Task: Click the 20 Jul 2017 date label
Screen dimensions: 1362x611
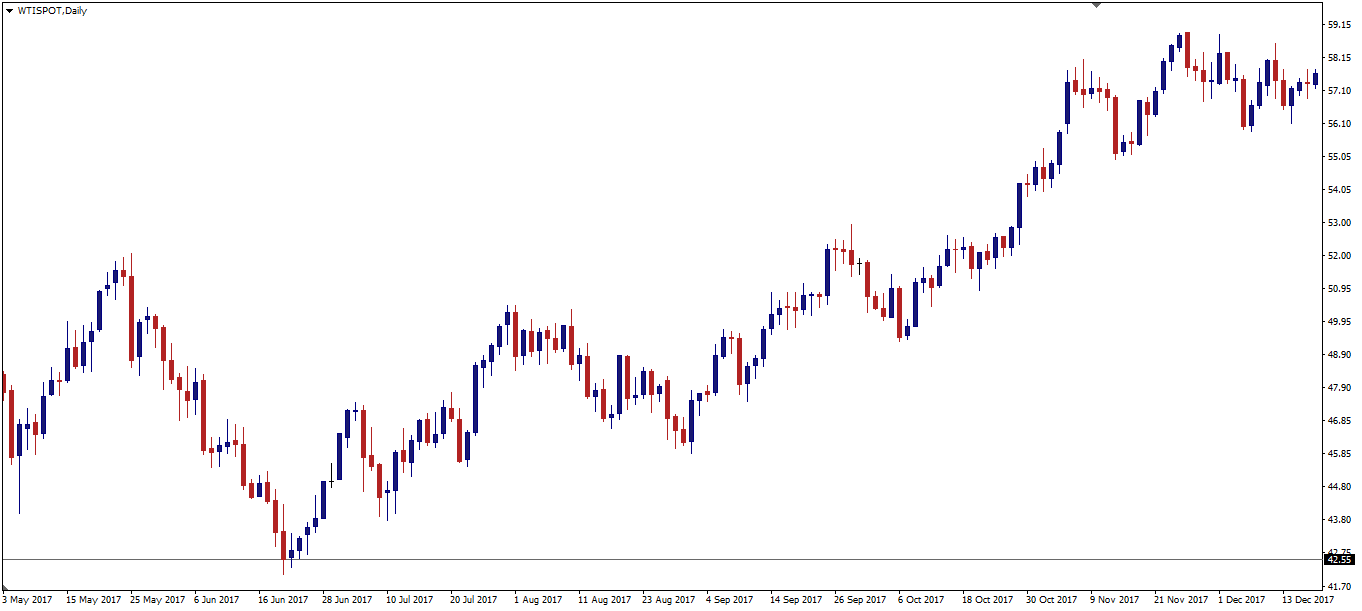Action: (x=474, y=600)
